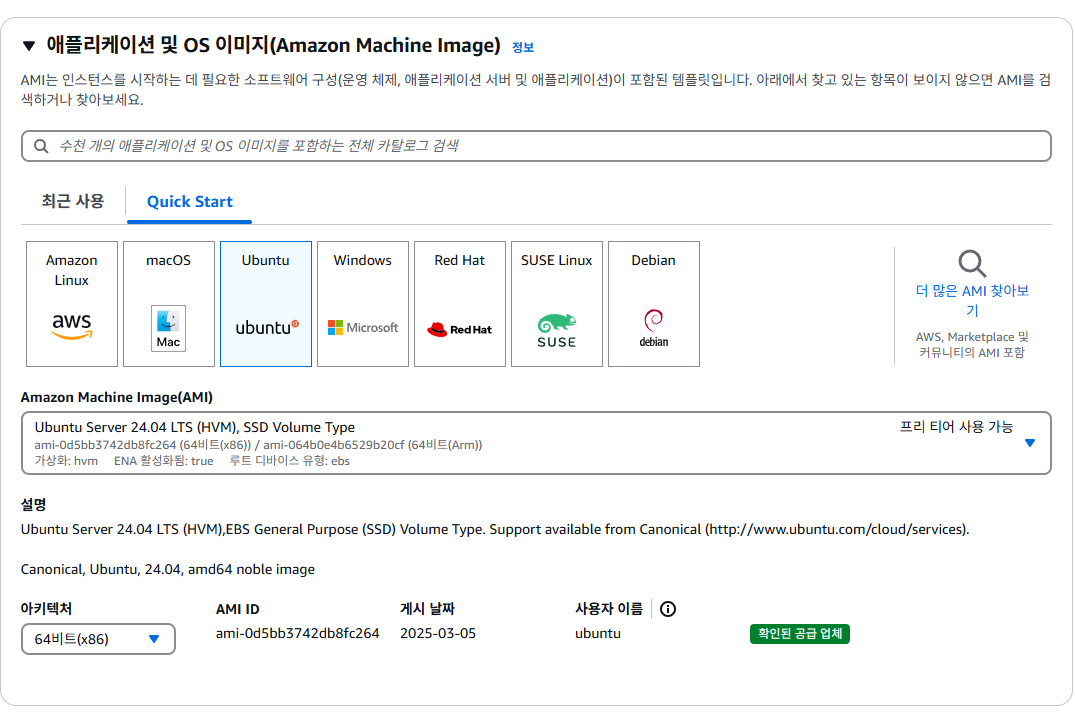This screenshot has height=721, width=1075.
Task: Select the macOS AMI card
Action: (169, 304)
